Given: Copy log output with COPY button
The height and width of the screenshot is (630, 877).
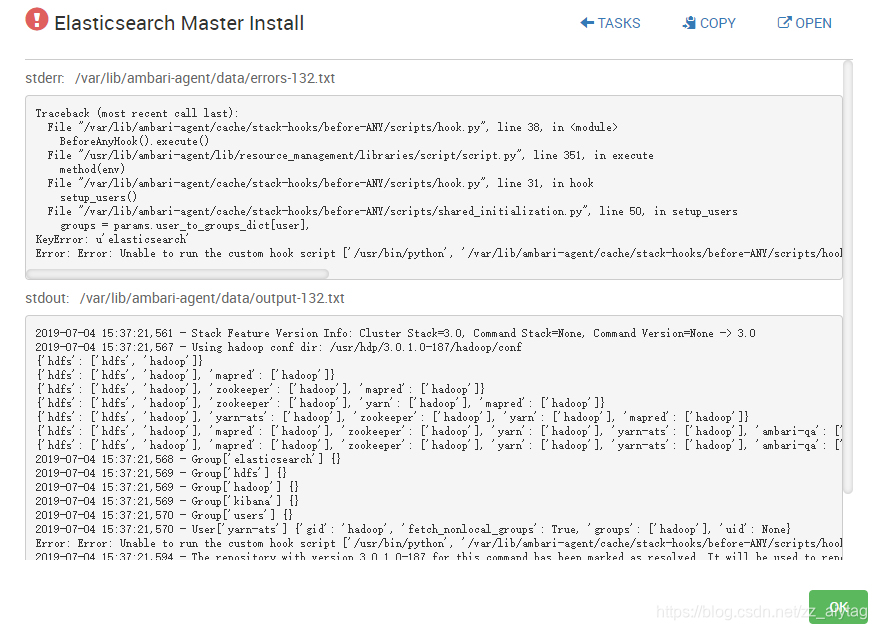Looking at the screenshot, I should point(709,23).
